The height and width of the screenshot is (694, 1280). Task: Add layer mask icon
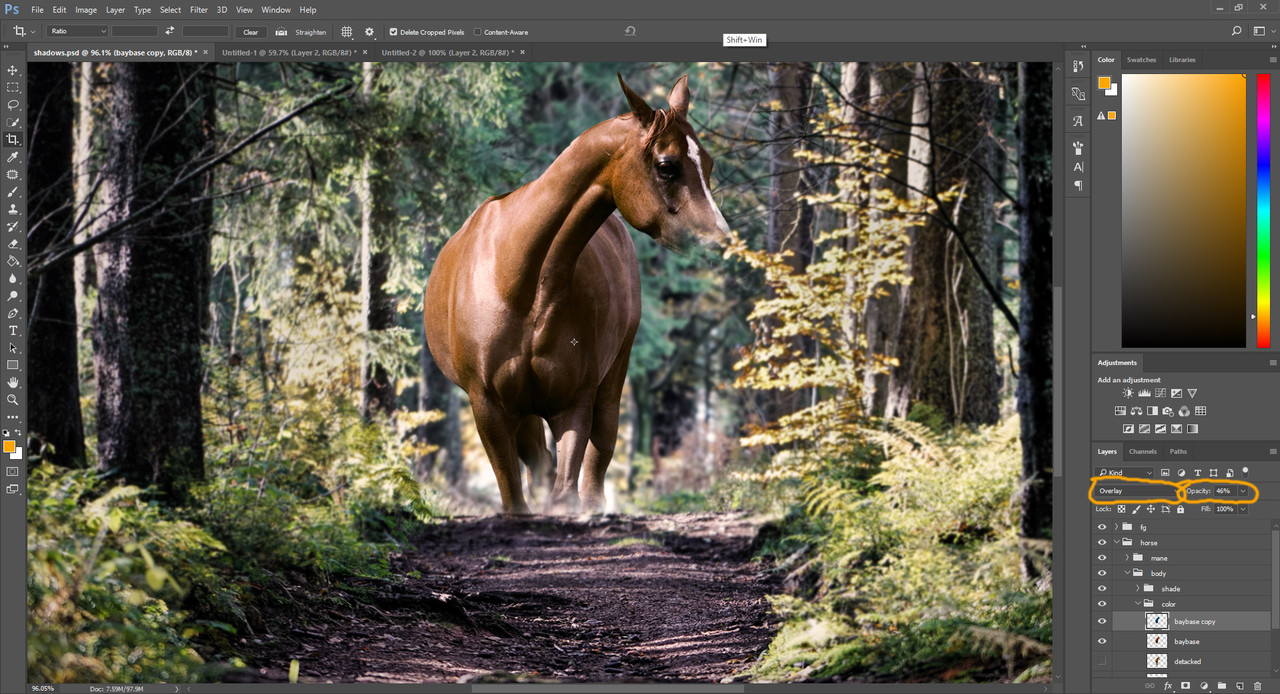point(1186,686)
